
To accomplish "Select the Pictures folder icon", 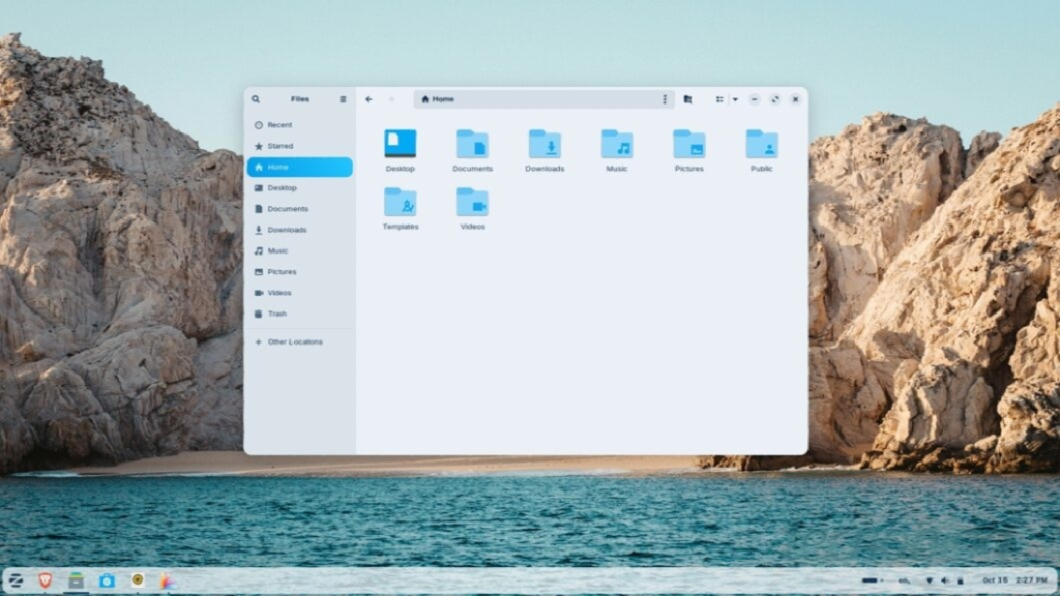I will pos(689,145).
